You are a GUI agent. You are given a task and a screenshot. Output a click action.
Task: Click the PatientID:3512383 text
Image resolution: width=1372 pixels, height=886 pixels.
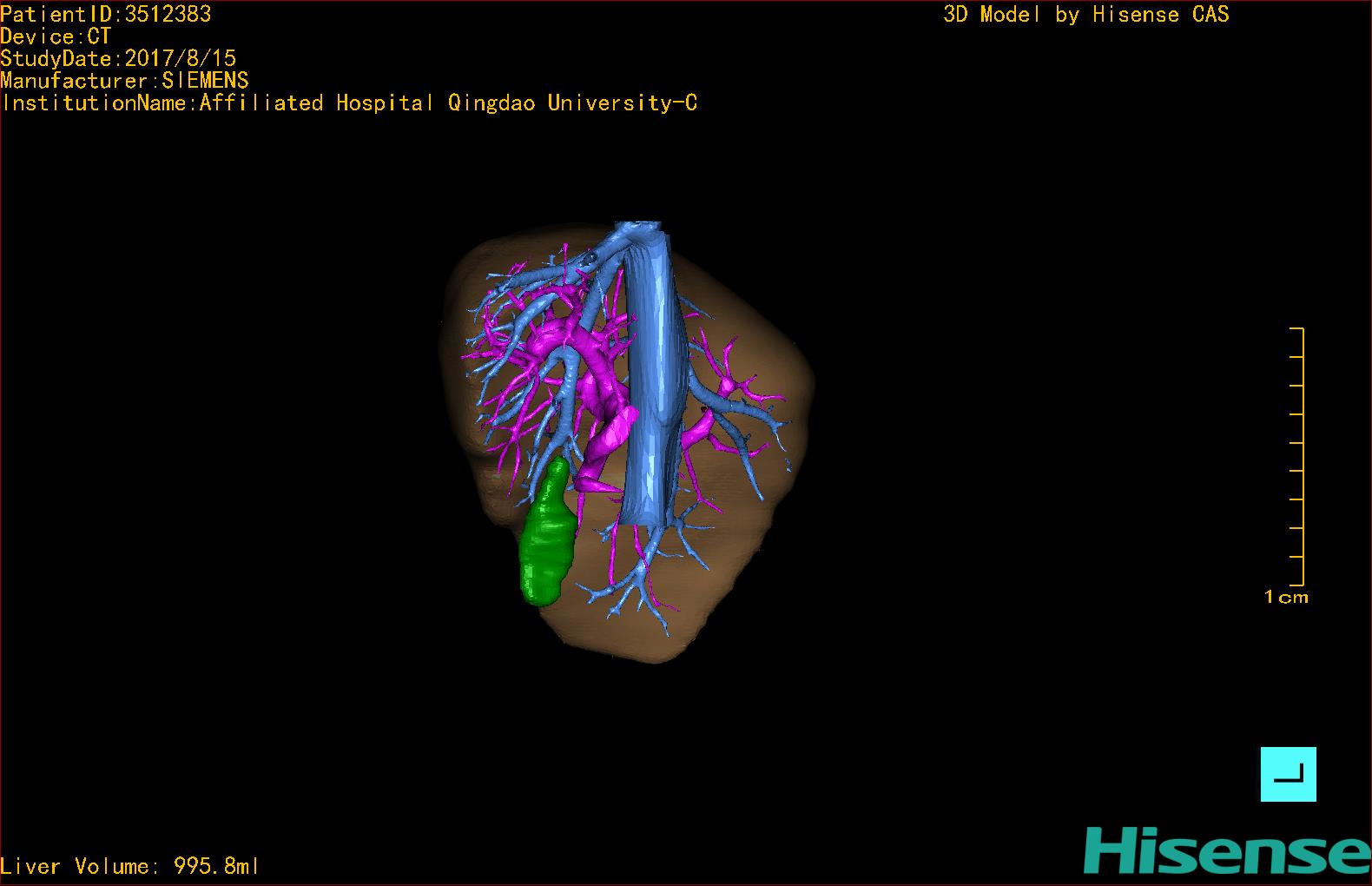click(x=105, y=14)
